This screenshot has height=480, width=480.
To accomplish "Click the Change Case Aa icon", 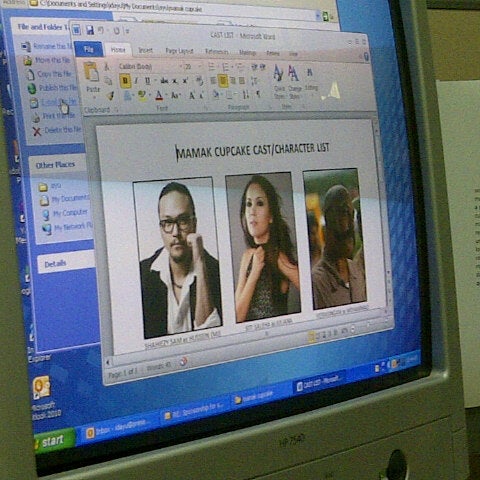I will (x=175, y=96).
